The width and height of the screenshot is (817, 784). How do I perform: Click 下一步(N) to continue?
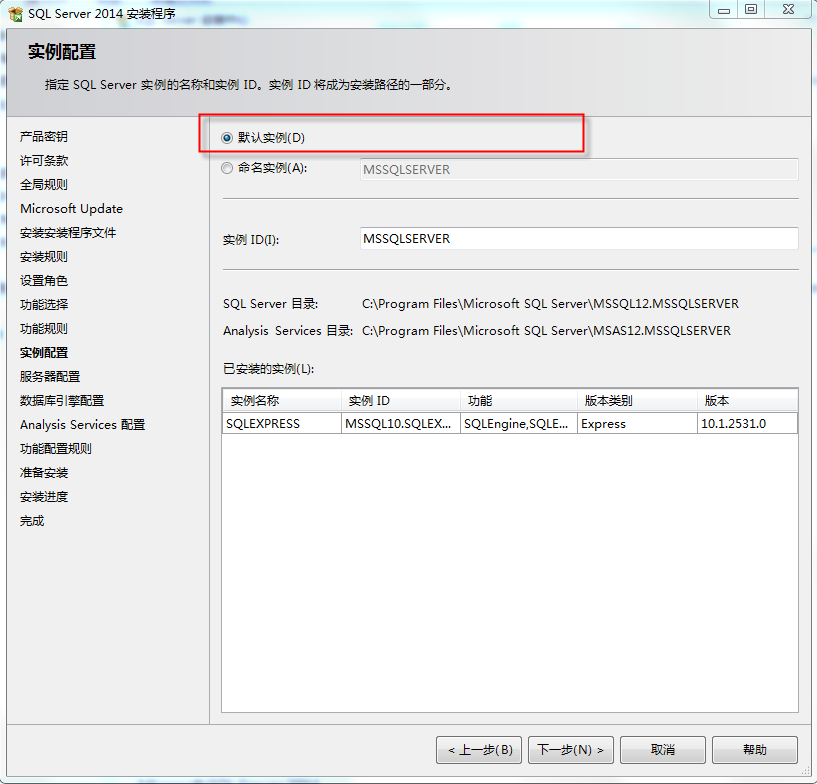pyautogui.click(x=571, y=750)
